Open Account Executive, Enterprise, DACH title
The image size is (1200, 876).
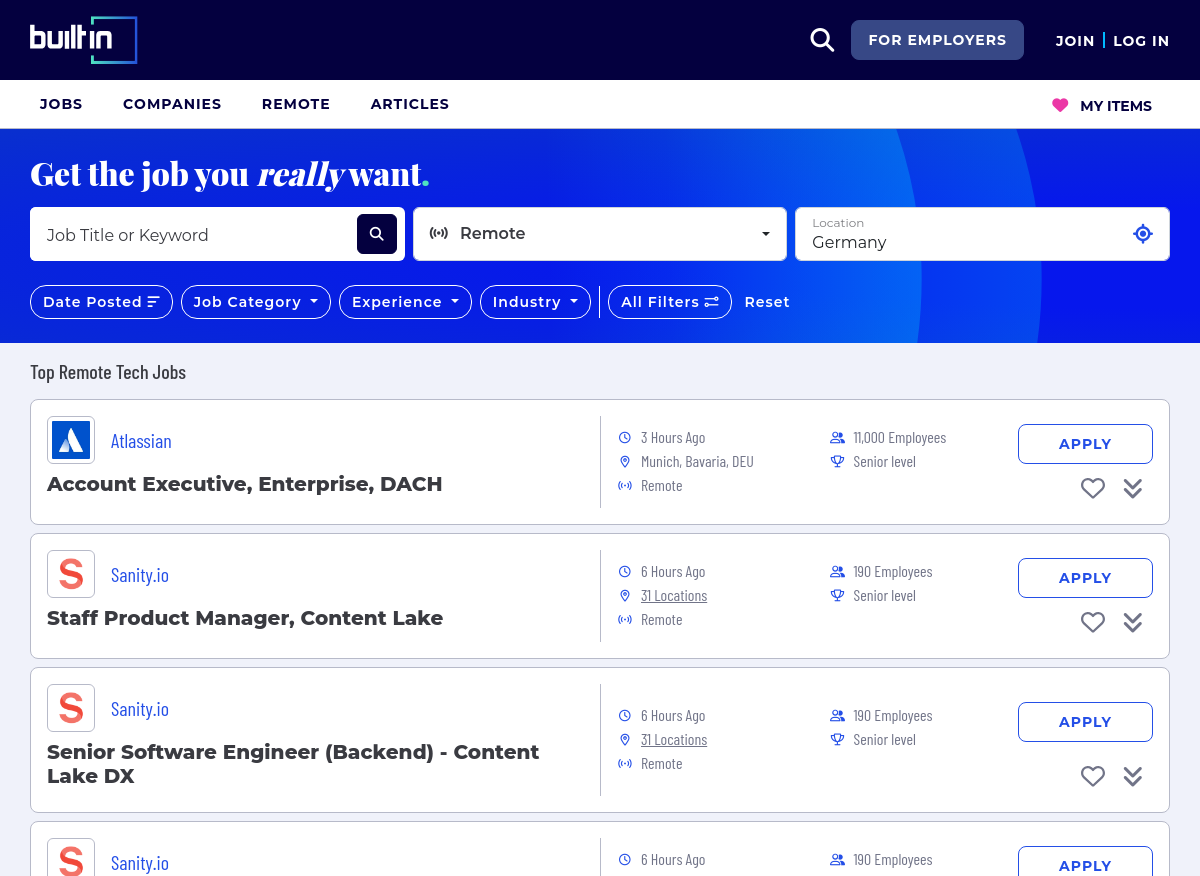pyautogui.click(x=245, y=484)
